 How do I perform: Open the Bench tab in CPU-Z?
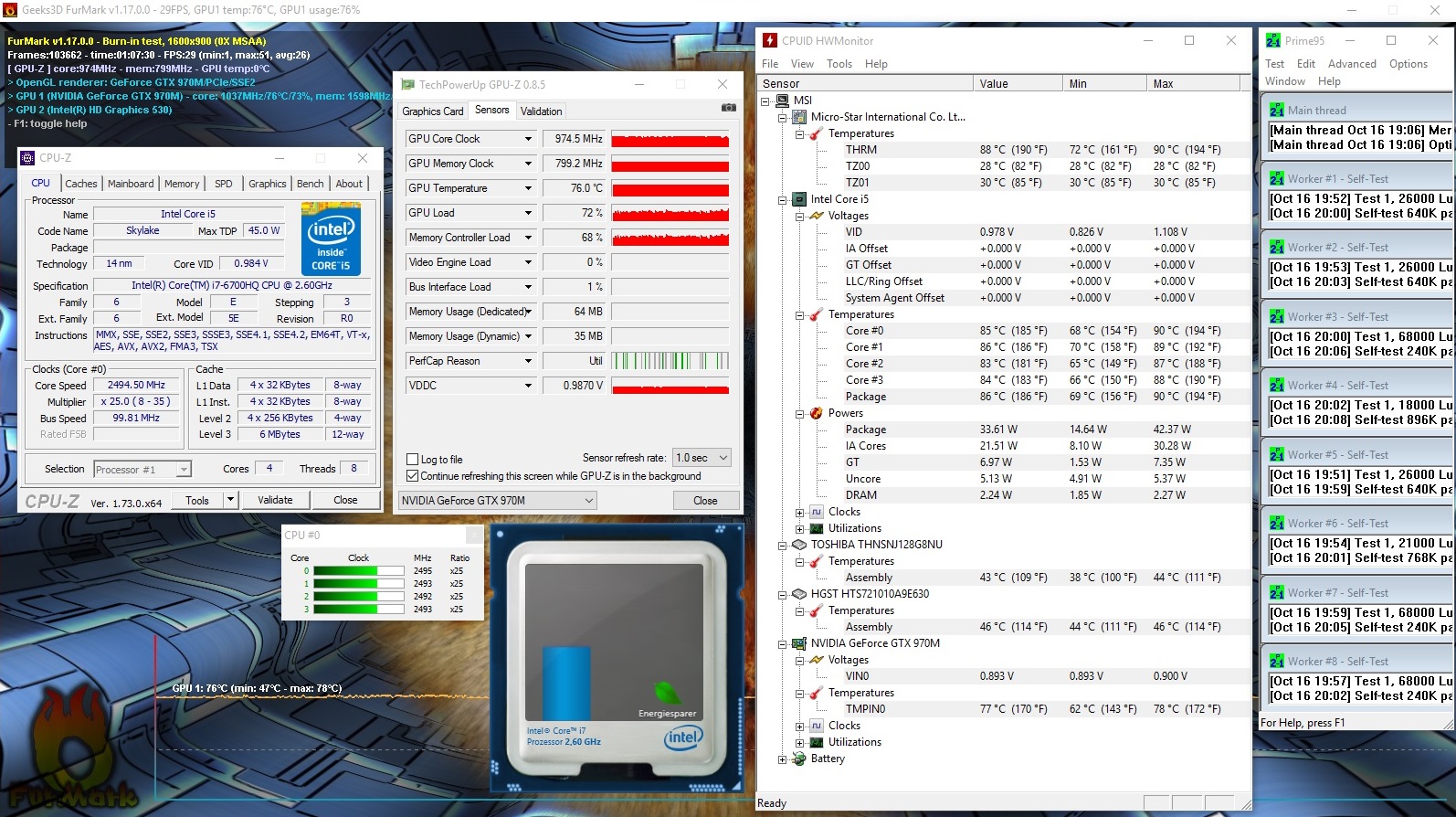coord(311,184)
